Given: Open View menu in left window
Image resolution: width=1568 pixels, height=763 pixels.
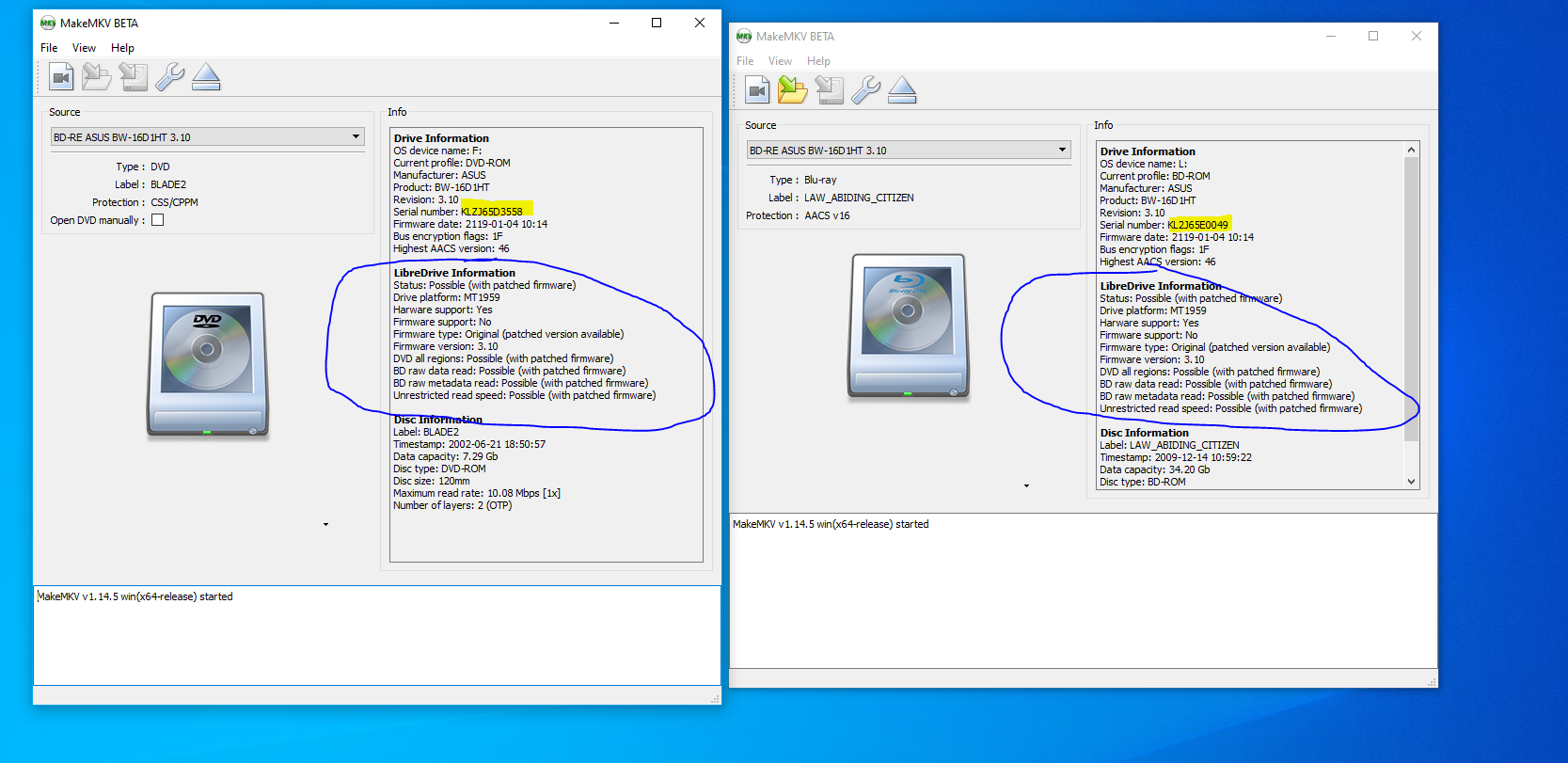Looking at the screenshot, I should point(84,48).
